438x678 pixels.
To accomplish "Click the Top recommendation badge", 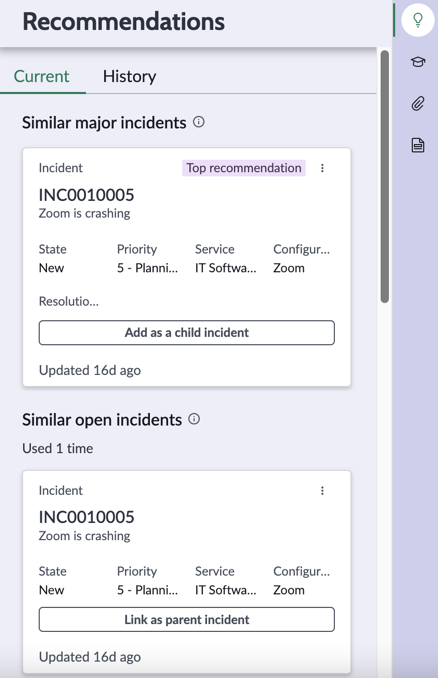I will [x=244, y=168].
